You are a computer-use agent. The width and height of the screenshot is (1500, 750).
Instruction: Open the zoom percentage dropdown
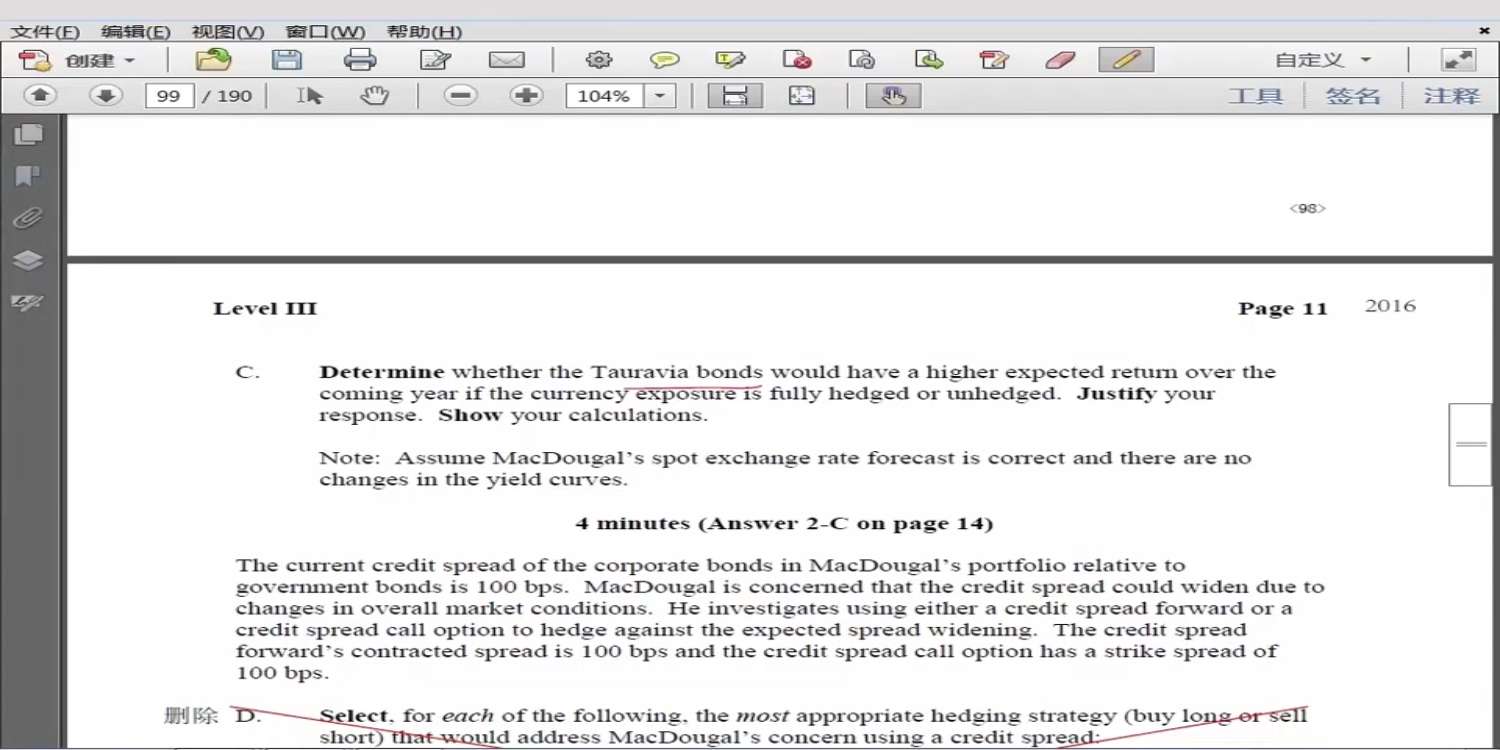click(x=660, y=96)
